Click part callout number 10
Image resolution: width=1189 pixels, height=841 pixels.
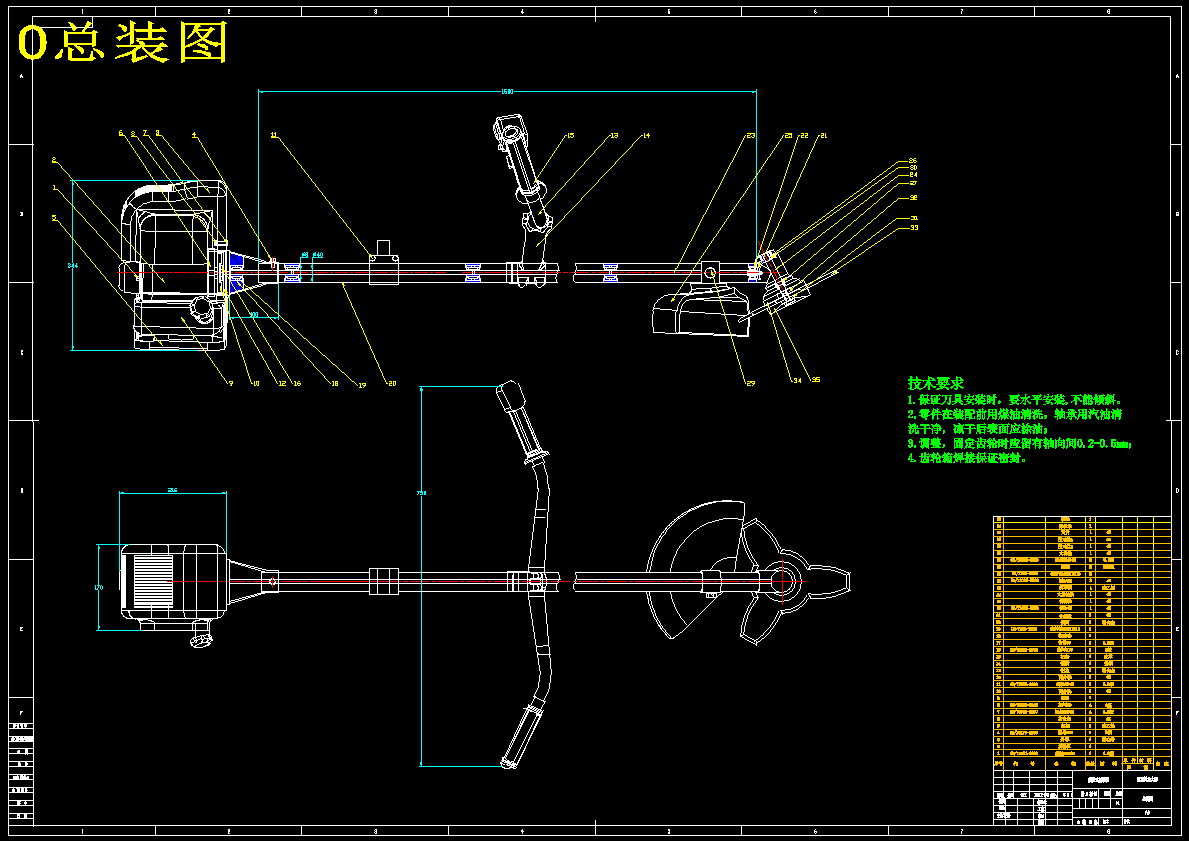pos(256,384)
